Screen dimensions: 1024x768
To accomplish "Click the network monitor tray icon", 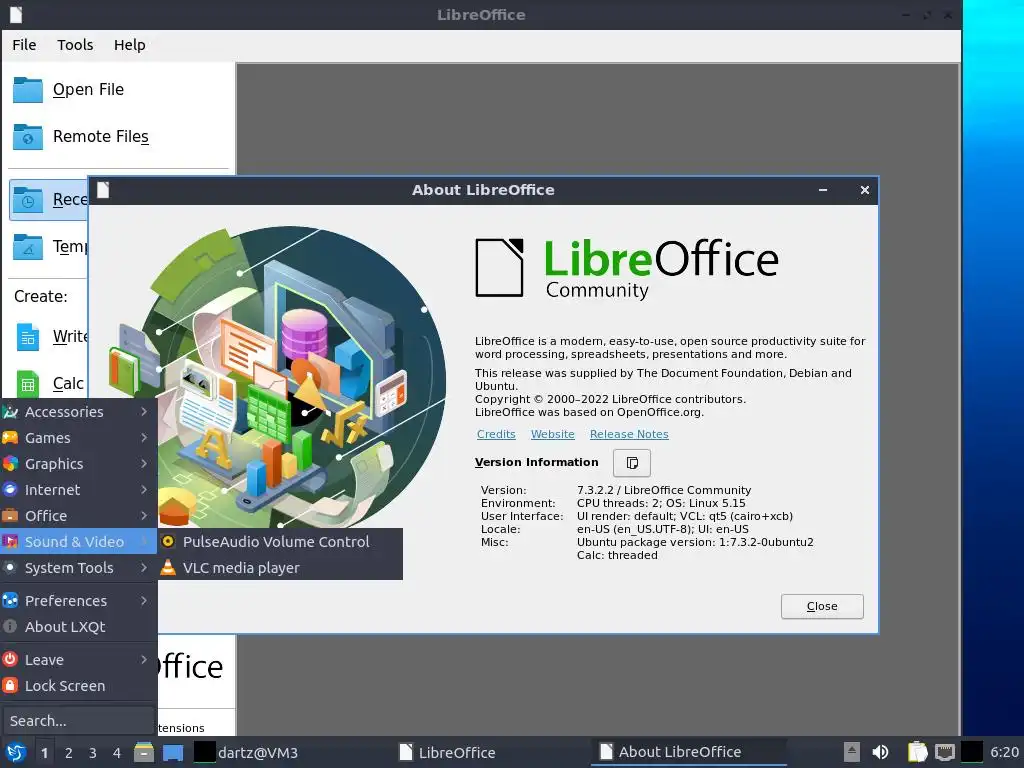I will [x=944, y=752].
